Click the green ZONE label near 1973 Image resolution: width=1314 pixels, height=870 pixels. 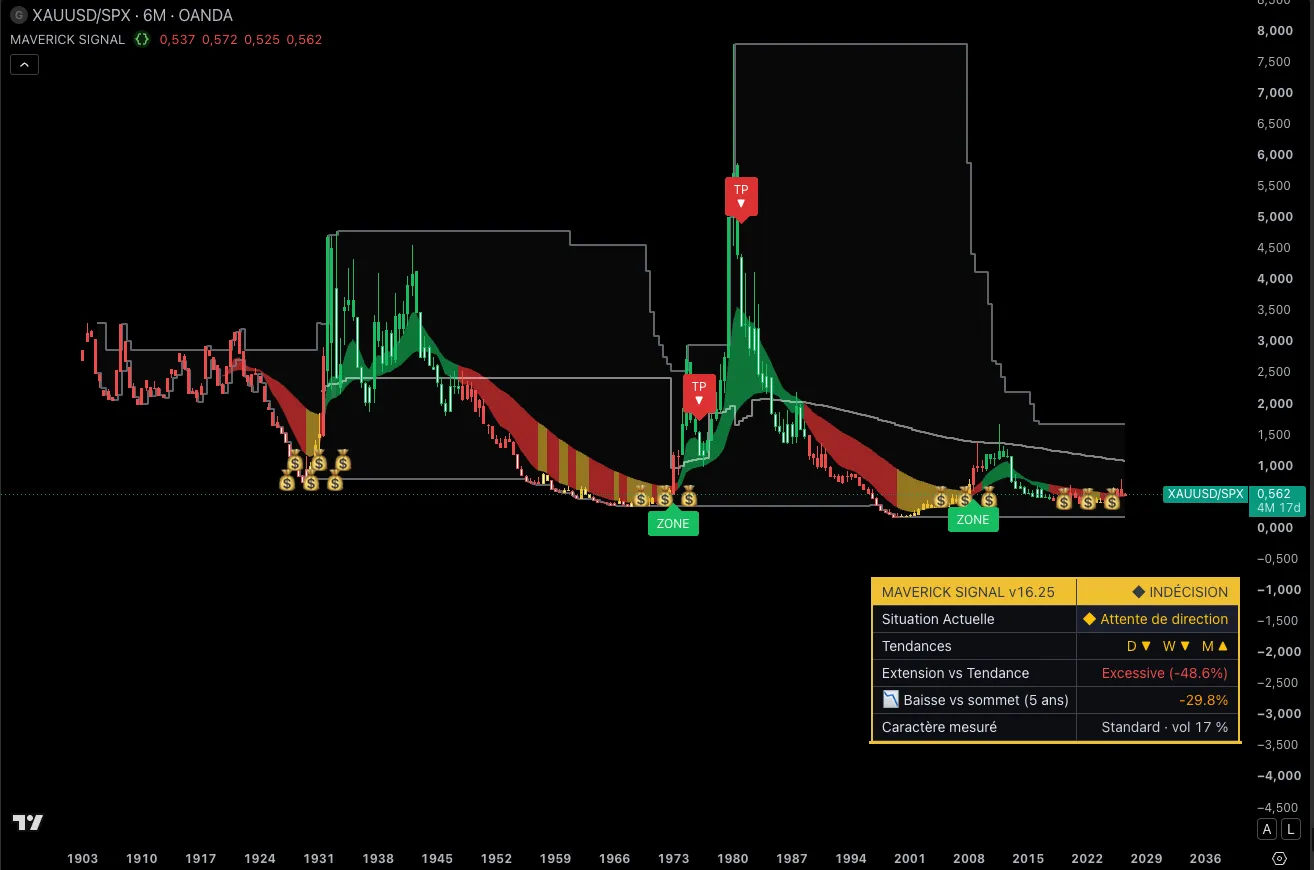tap(673, 523)
